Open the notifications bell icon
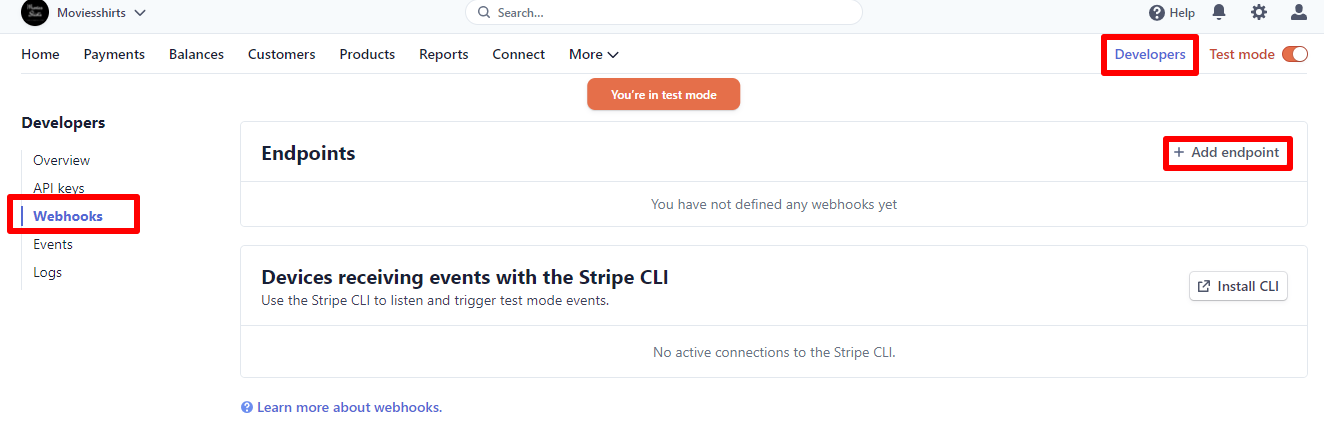 point(1219,12)
